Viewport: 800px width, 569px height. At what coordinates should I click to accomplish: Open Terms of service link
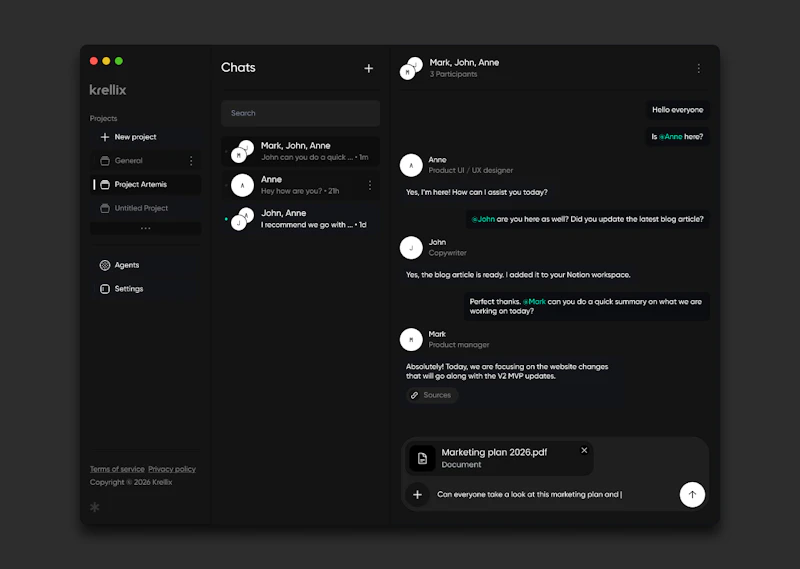(117, 469)
